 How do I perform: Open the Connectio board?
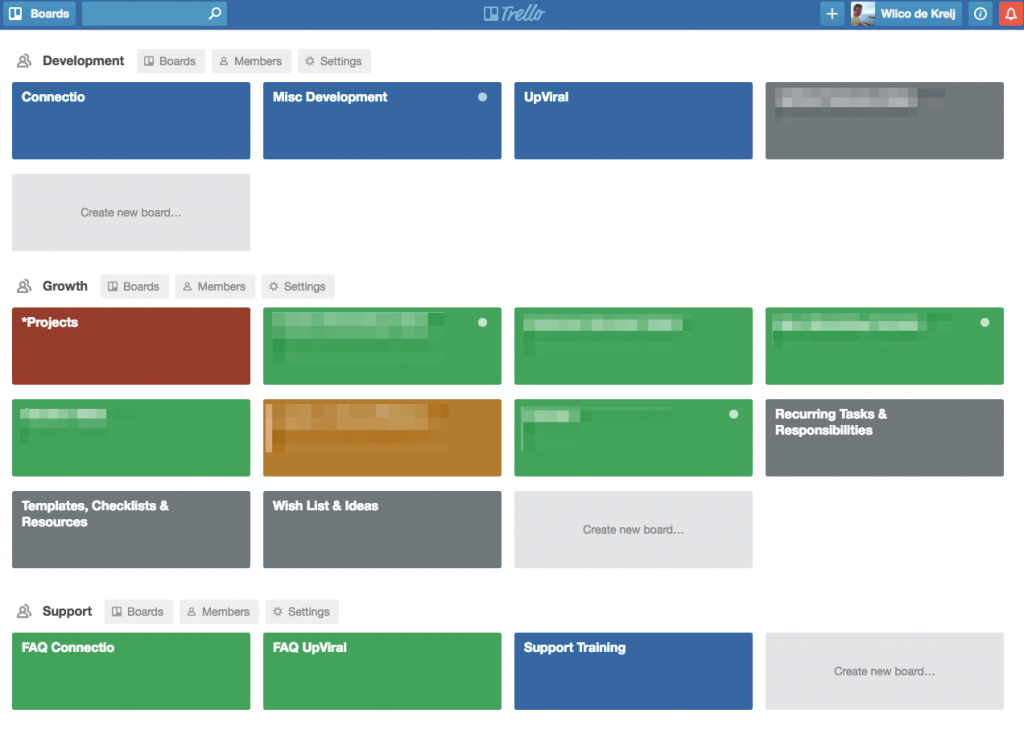click(x=131, y=120)
